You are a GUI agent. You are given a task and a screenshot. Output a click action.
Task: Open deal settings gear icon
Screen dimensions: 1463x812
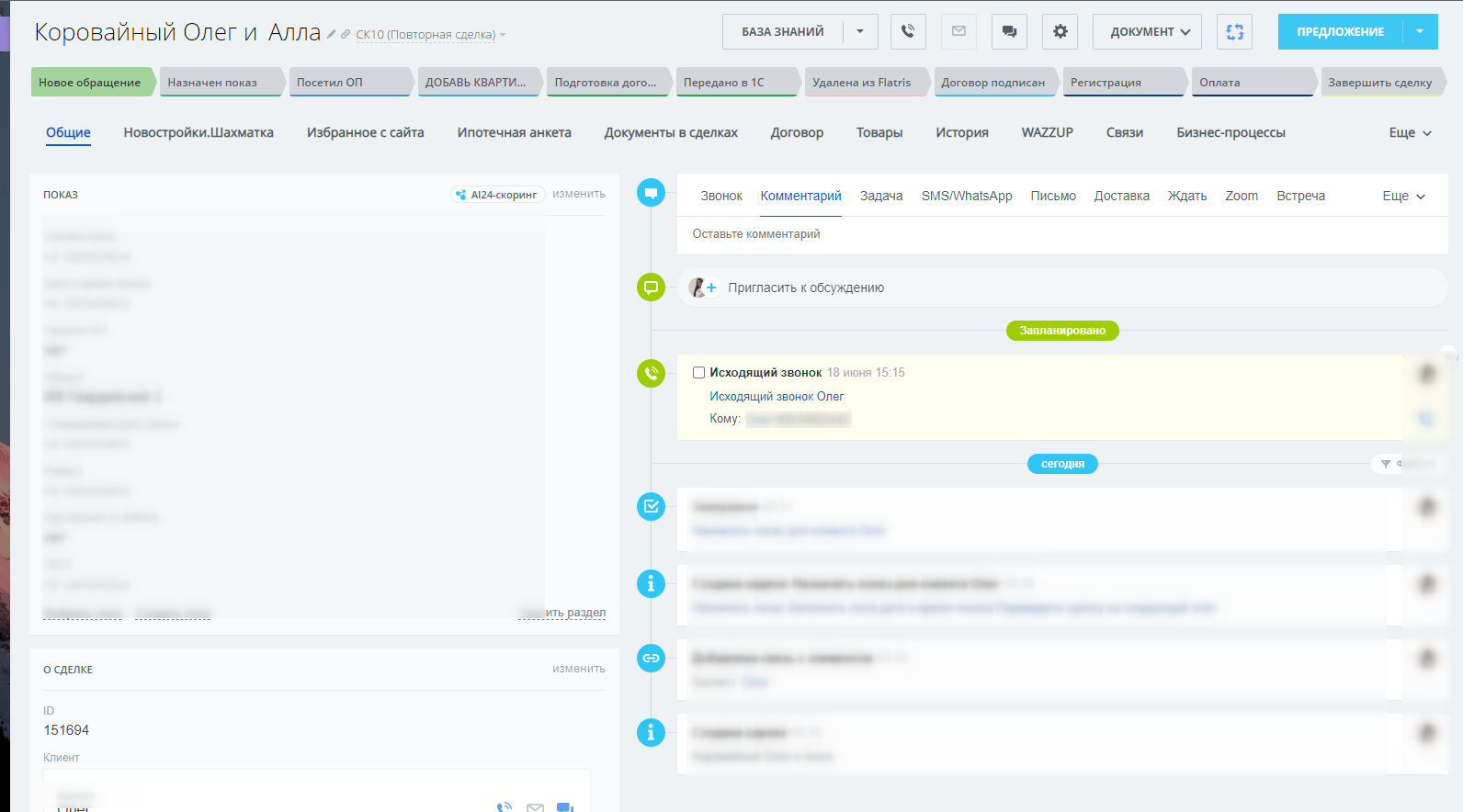[x=1060, y=31]
